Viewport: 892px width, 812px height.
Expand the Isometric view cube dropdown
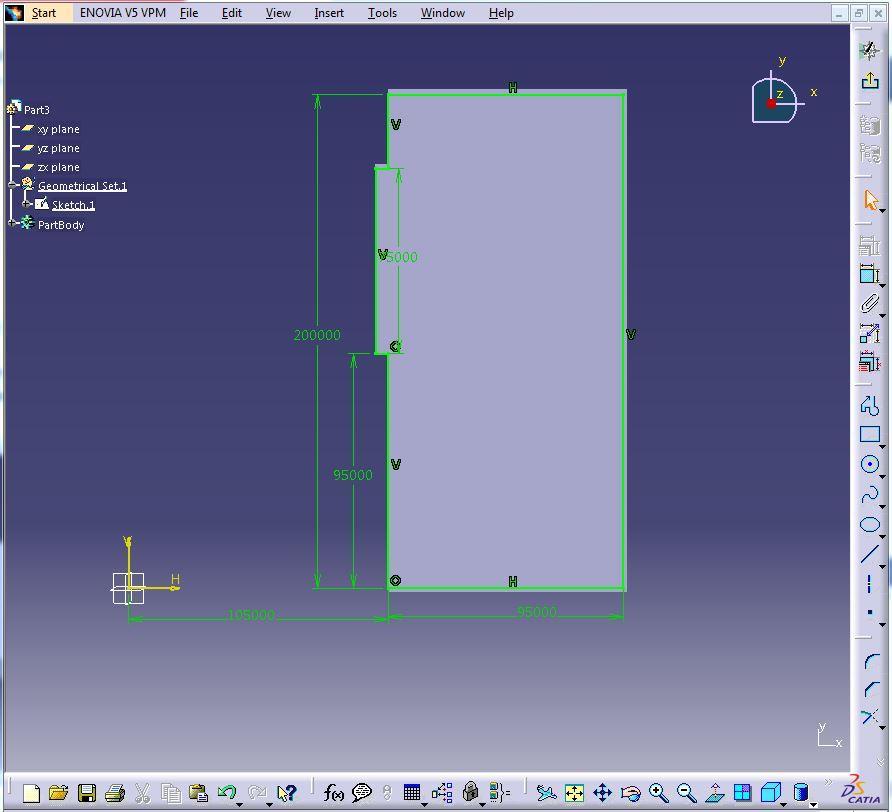(783, 803)
